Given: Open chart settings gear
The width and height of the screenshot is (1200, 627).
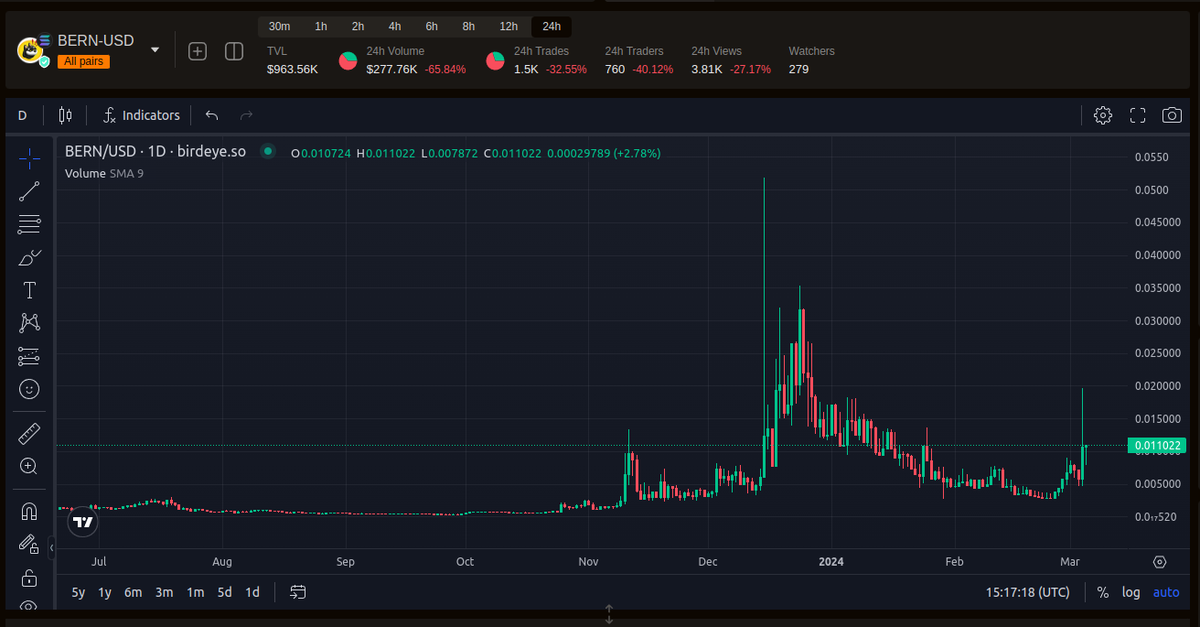Looking at the screenshot, I should 1103,115.
